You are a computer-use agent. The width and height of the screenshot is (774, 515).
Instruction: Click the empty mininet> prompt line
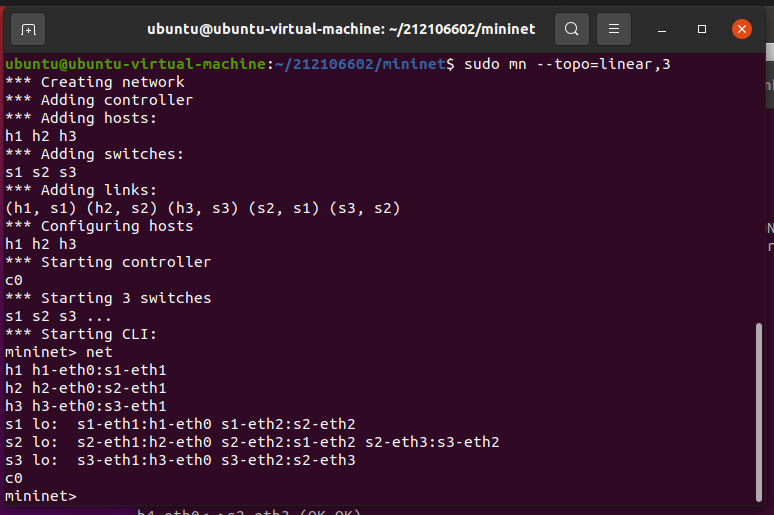40,496
